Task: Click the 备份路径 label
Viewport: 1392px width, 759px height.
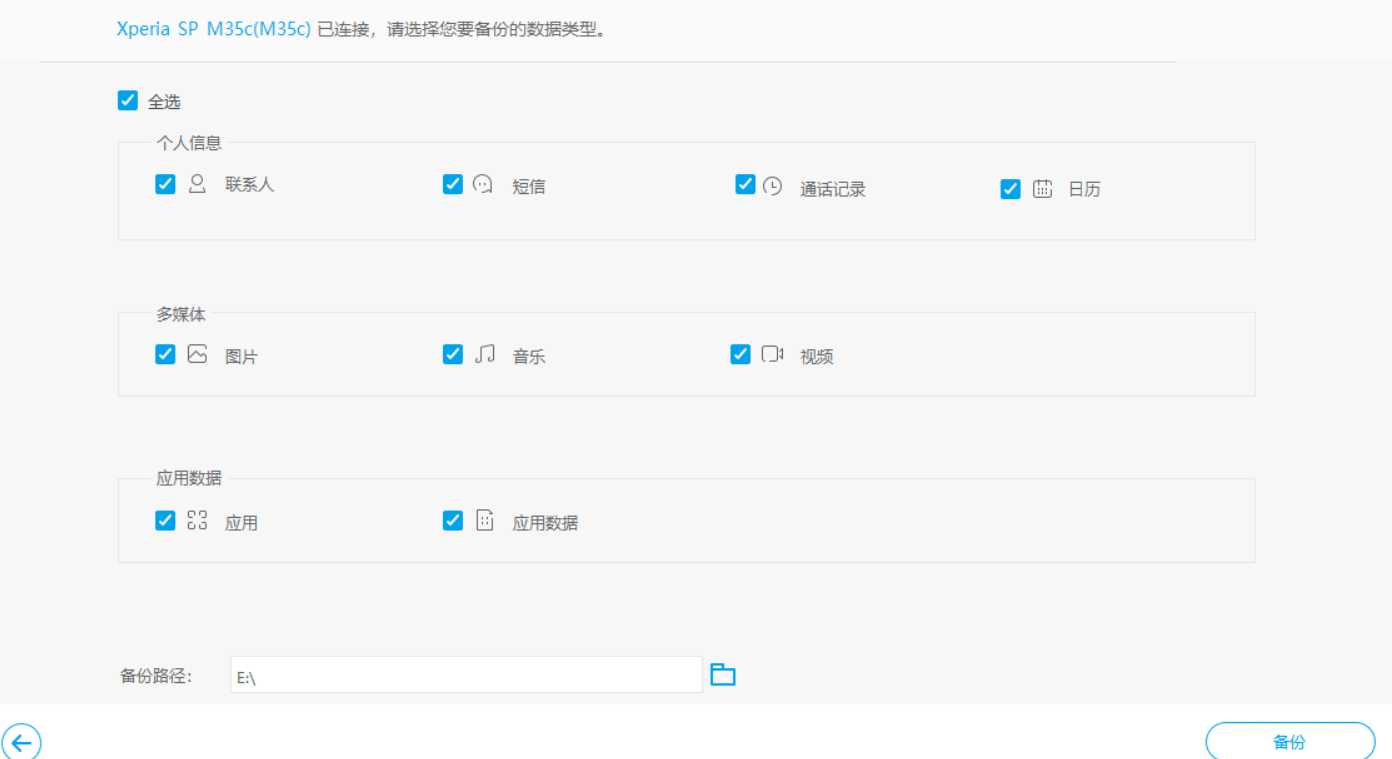Action: (x=156, y=675)
